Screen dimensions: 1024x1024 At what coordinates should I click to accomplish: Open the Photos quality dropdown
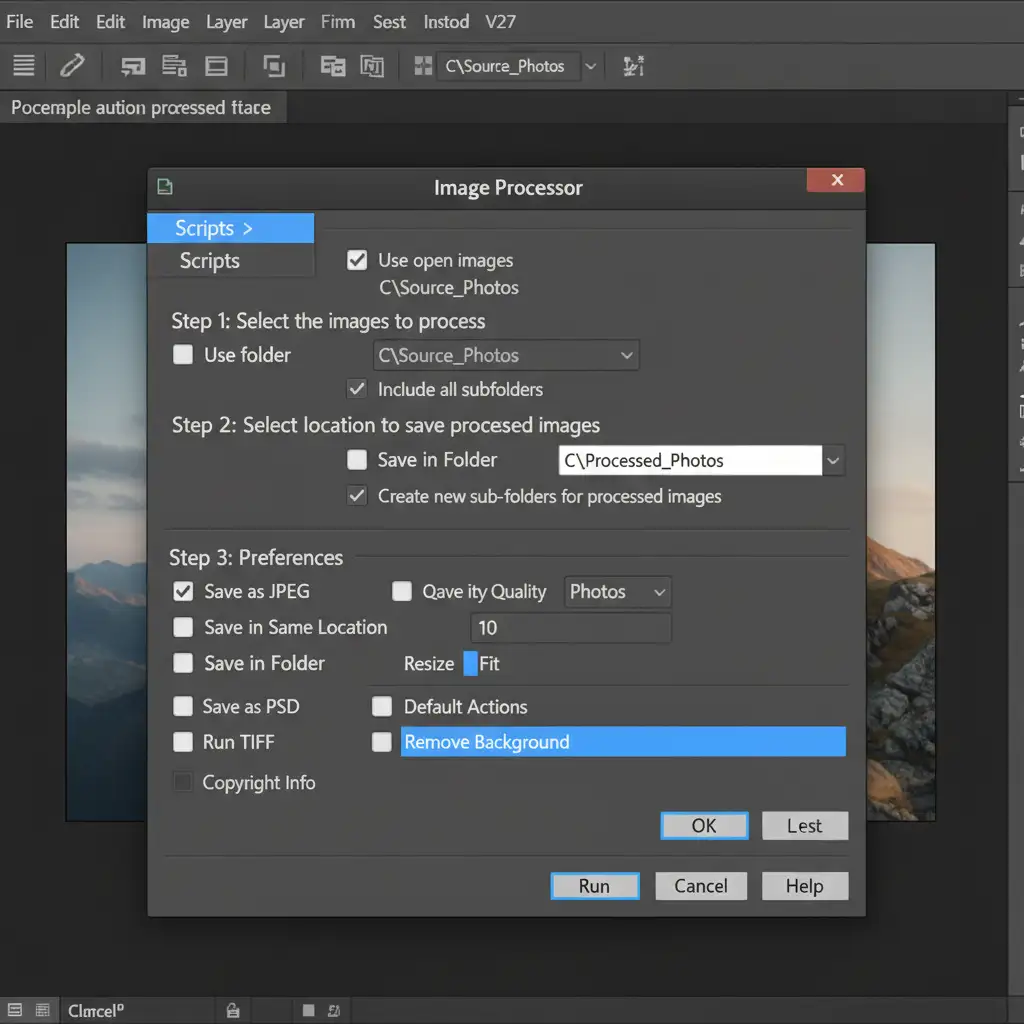pos(618,592)
